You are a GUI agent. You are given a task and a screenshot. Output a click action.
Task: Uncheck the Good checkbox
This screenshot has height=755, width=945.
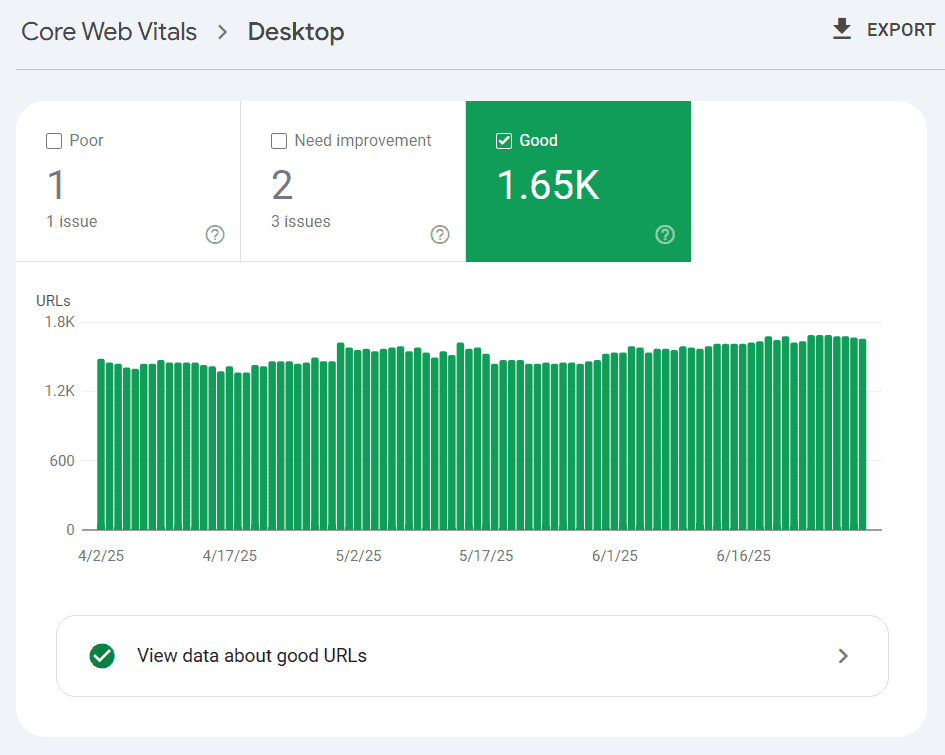504,141
